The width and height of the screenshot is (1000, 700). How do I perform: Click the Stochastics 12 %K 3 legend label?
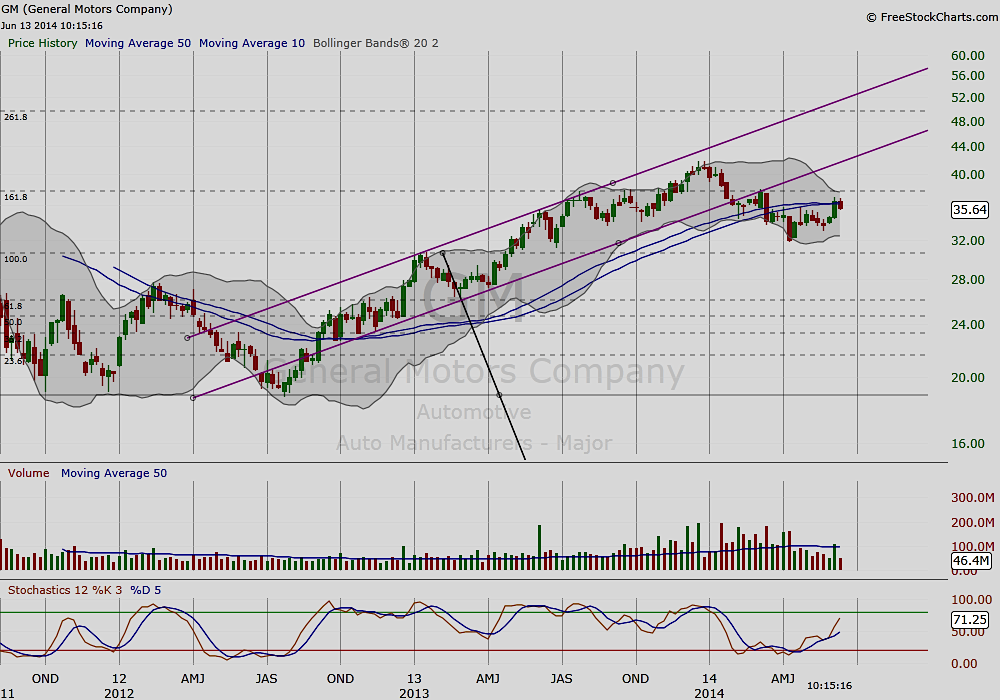64,590
